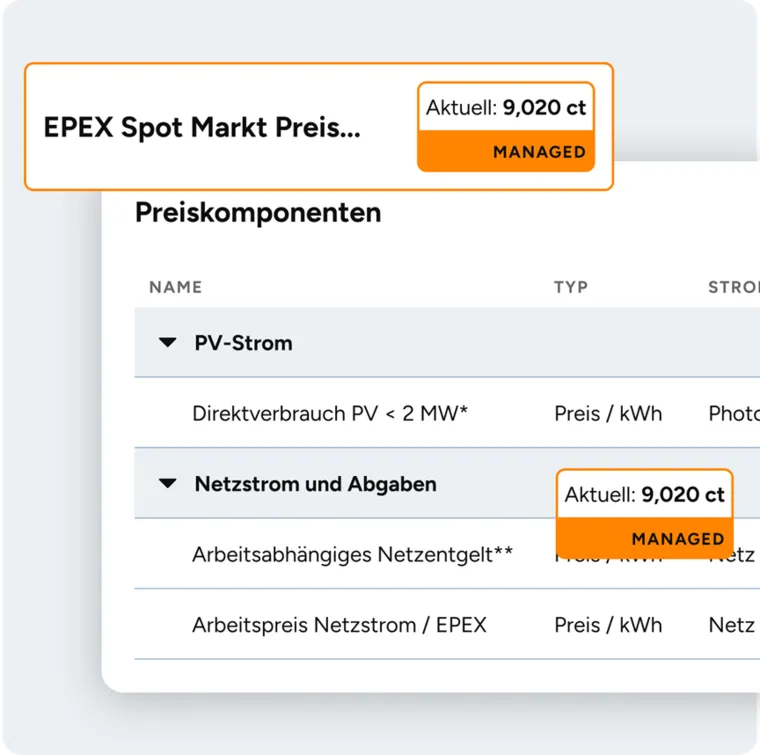760x755 pixels.
Task: Click the truncated STRO column header
Action: pos(733,287)
